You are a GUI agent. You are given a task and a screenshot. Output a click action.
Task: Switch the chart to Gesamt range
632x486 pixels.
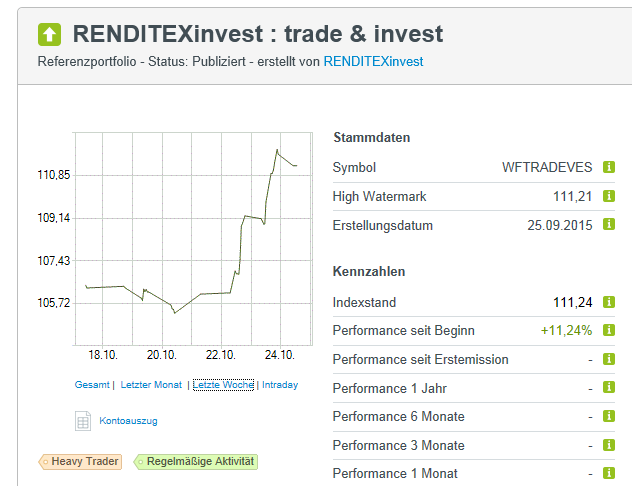[92, 385]
